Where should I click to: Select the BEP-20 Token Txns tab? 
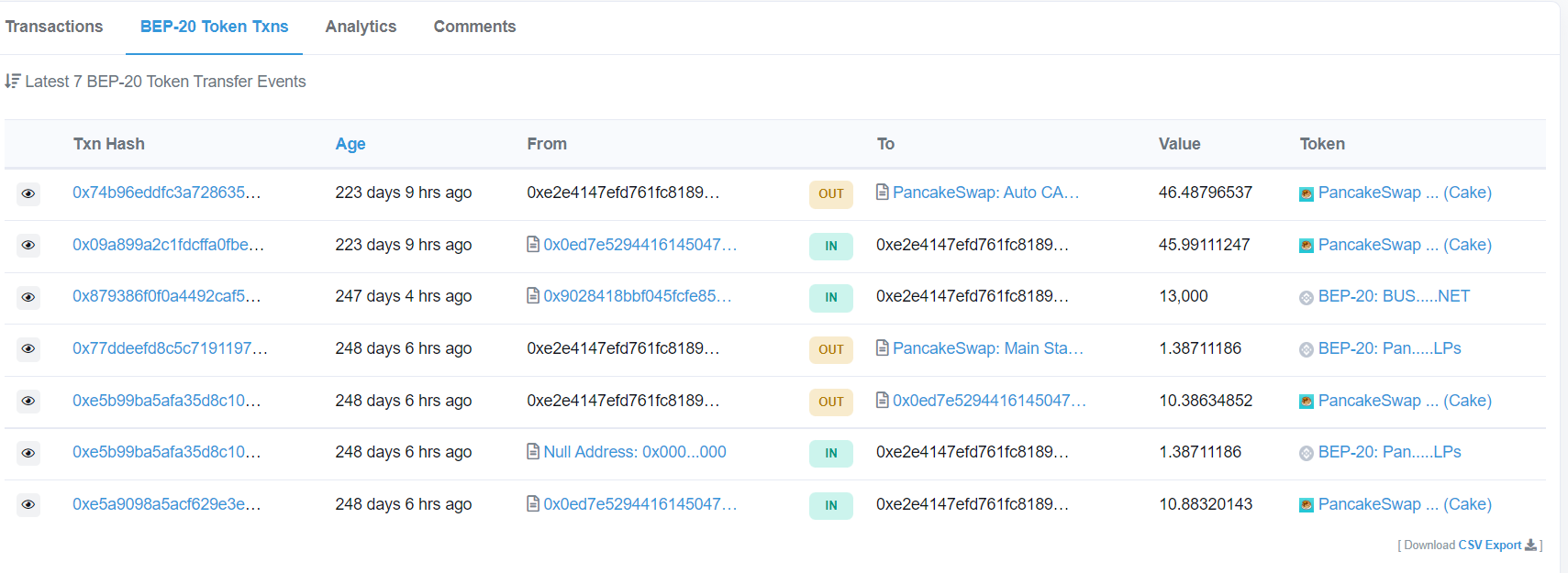coord(214,27)
